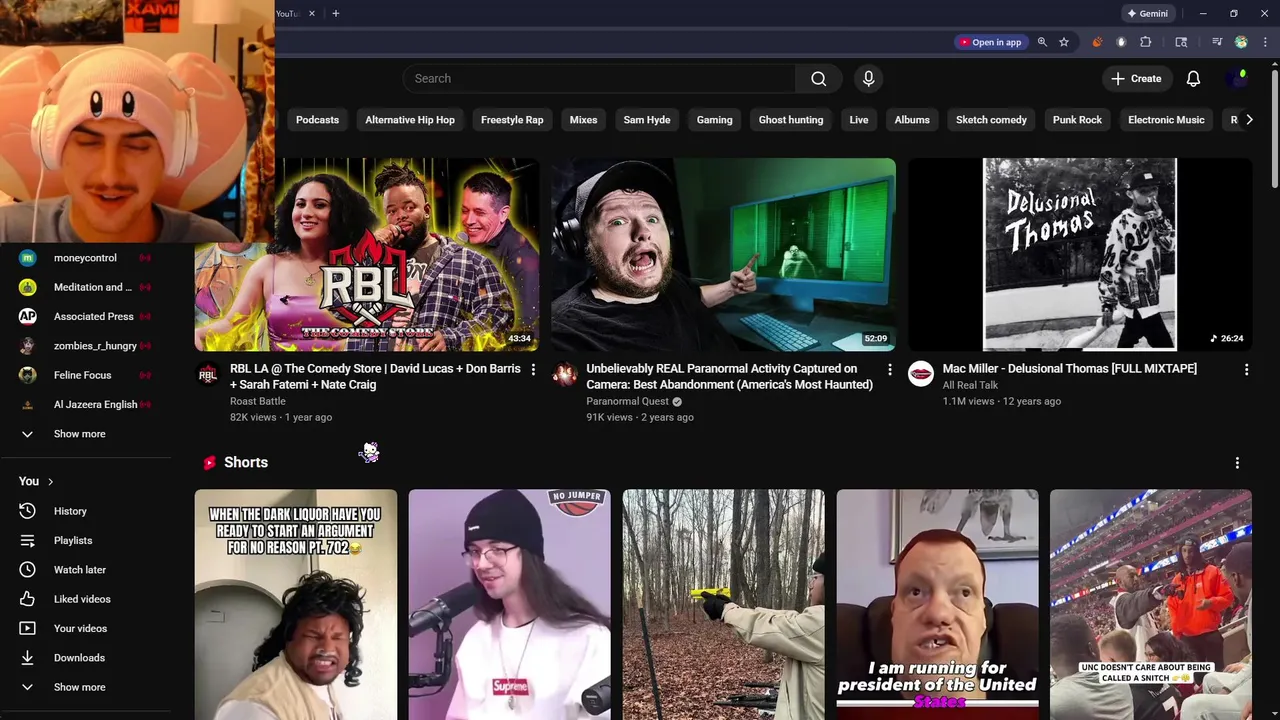Viewport: 1280px width, 720px height.
Task: Select the Sam Hyde chip
Action: click(x=647, y=120)
